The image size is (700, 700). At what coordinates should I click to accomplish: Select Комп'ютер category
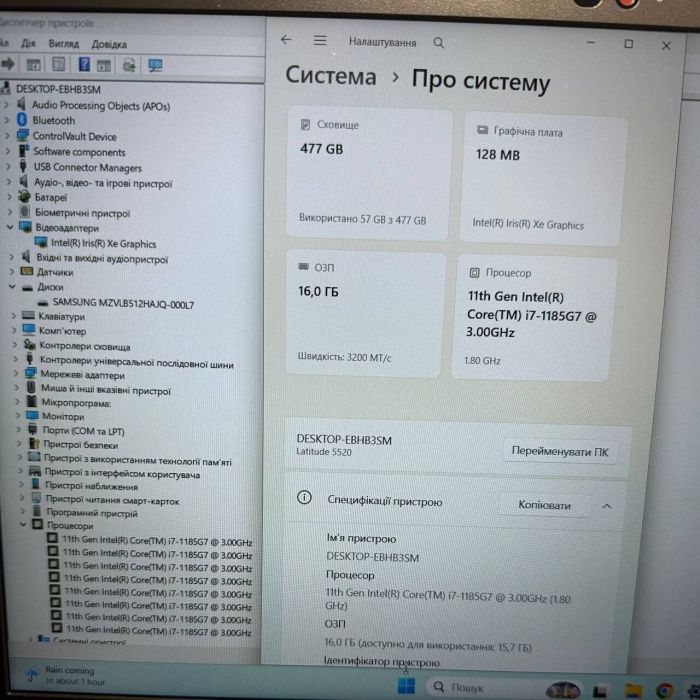pyautogui.click(x=62, y=331)
